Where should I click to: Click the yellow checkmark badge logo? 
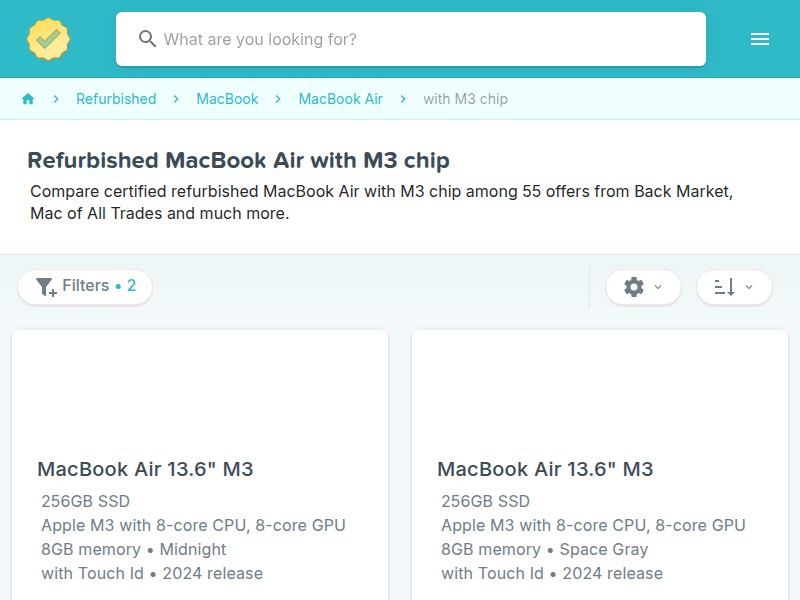[48, 39]
